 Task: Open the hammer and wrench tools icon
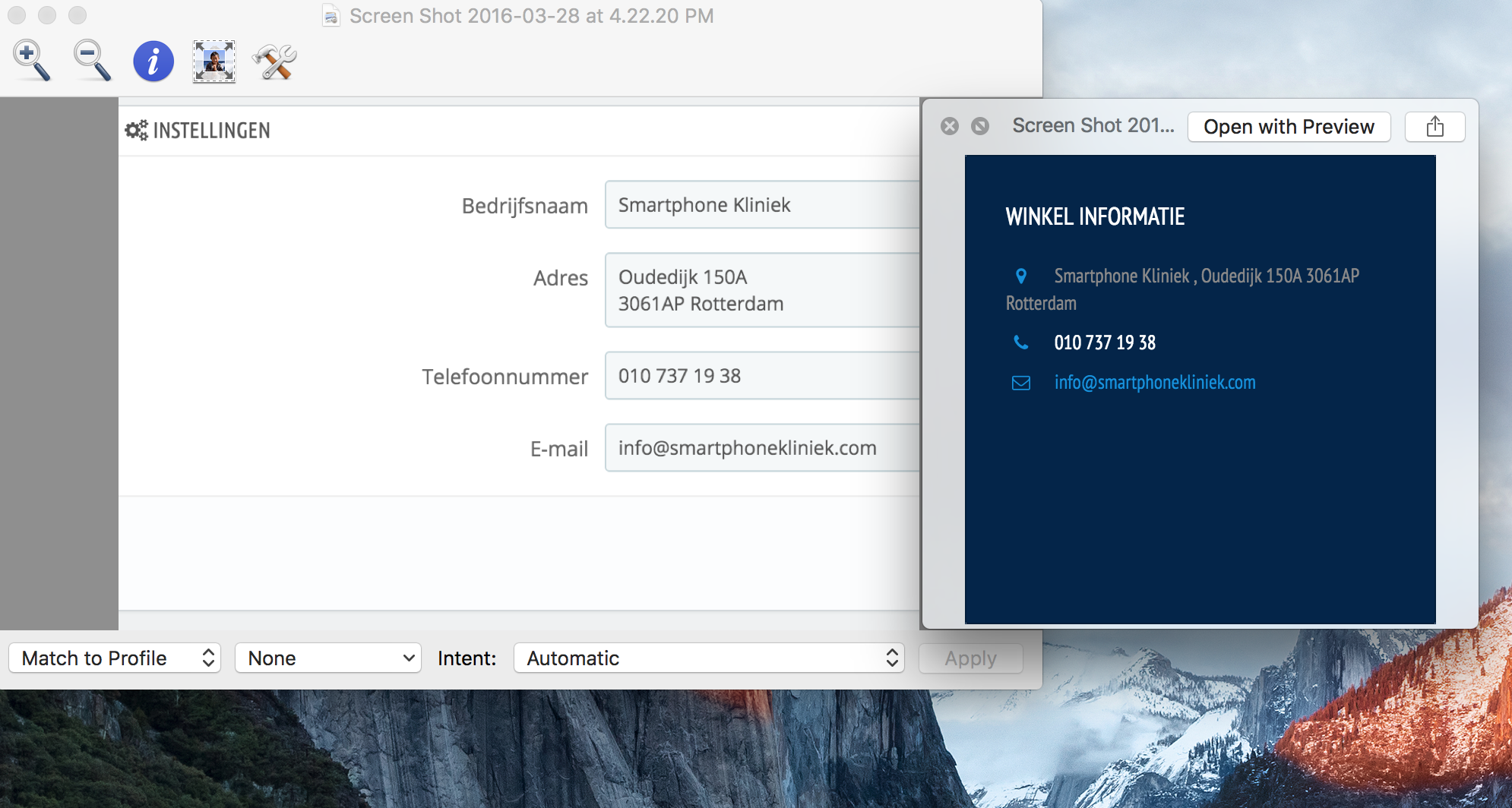point(274,62)
